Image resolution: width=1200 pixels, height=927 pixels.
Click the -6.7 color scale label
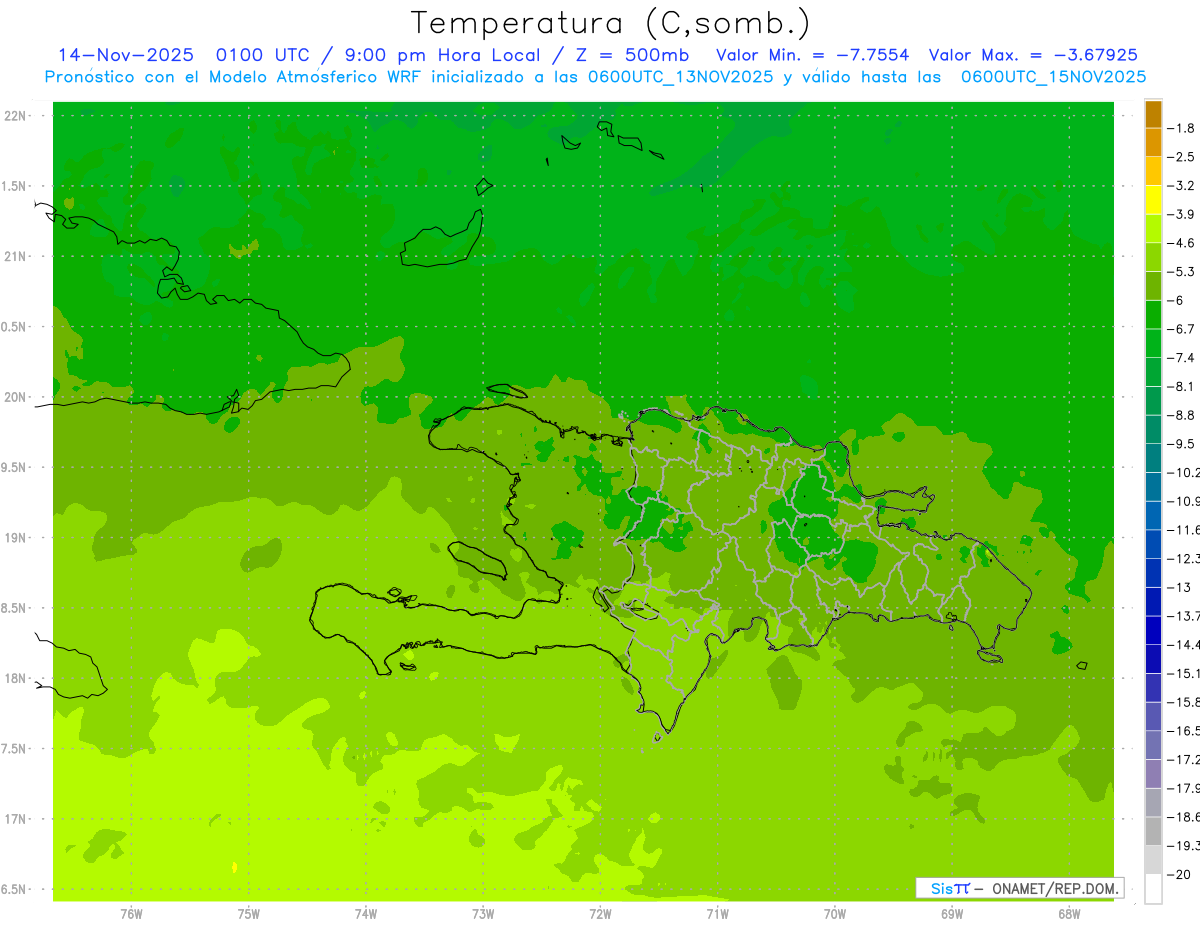[1180, 329]
